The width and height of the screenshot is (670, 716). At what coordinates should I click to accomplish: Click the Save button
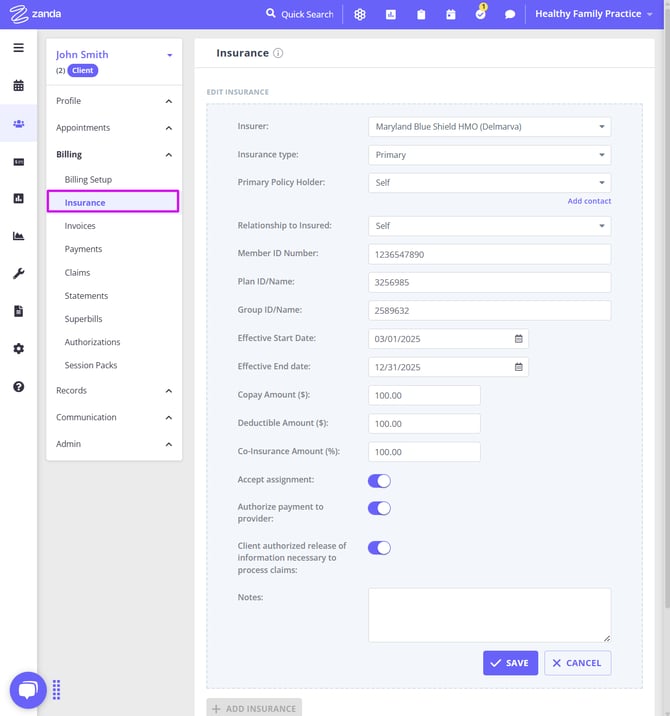(x=510, y=663)
